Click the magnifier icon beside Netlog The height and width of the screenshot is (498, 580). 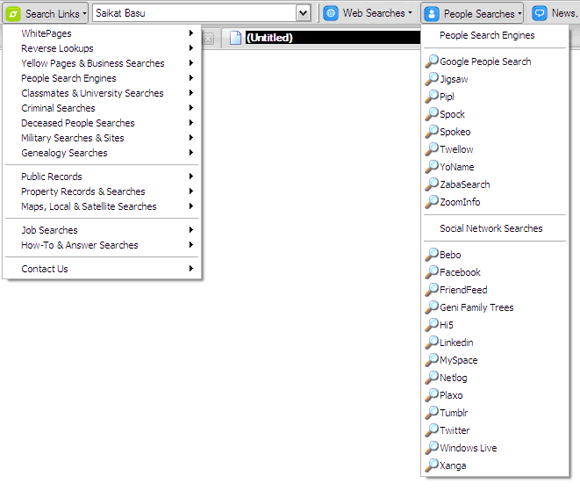[x=431, y=377]
